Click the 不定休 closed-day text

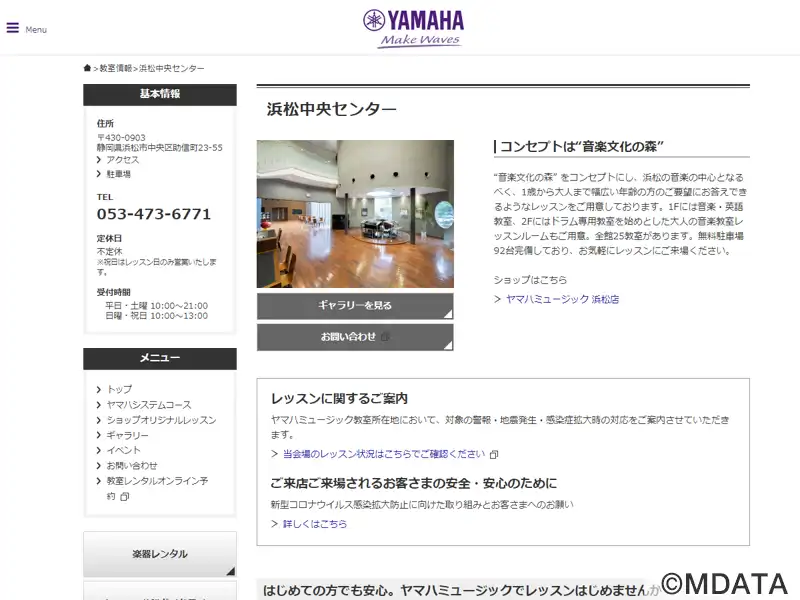pos(110,251)
